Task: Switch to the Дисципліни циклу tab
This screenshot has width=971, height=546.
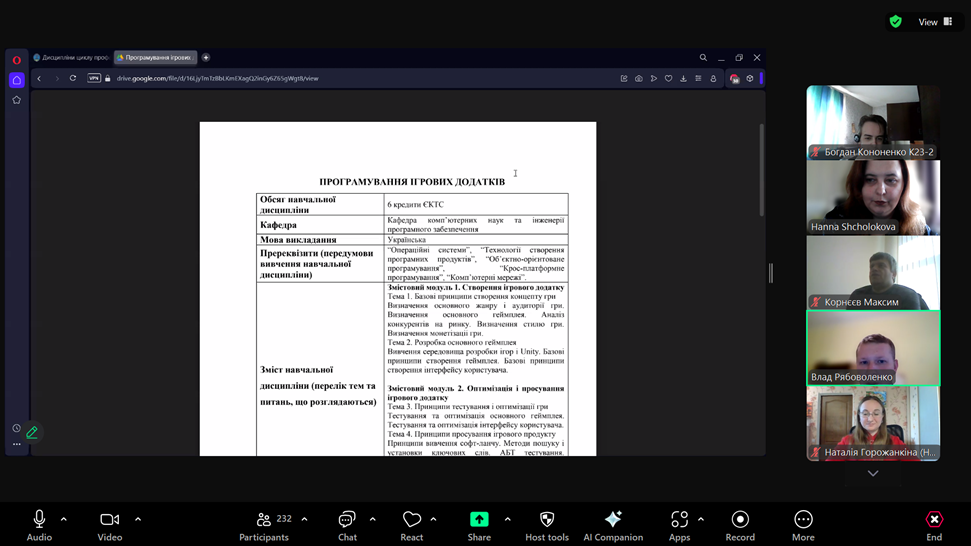Action: (72, 58)
